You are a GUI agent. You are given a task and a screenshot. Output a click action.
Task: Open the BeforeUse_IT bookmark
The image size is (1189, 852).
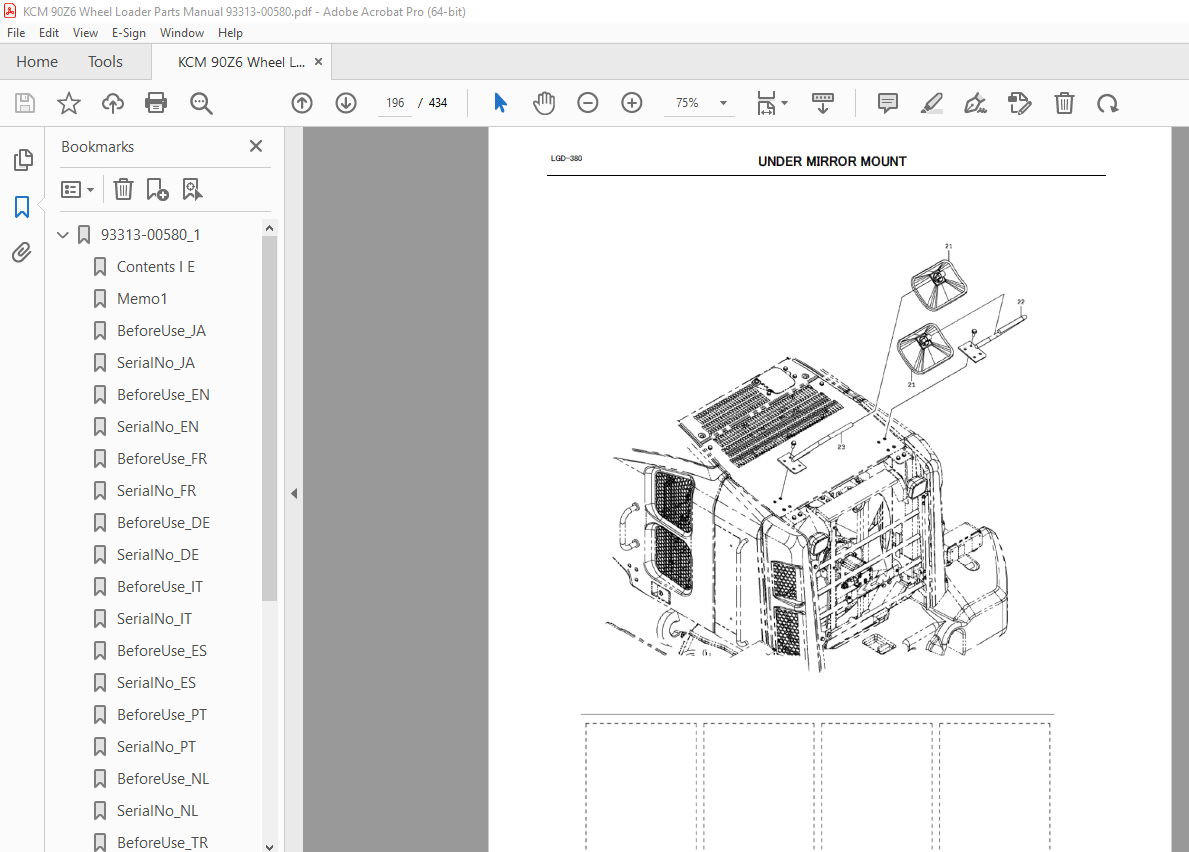pos(159,587)
